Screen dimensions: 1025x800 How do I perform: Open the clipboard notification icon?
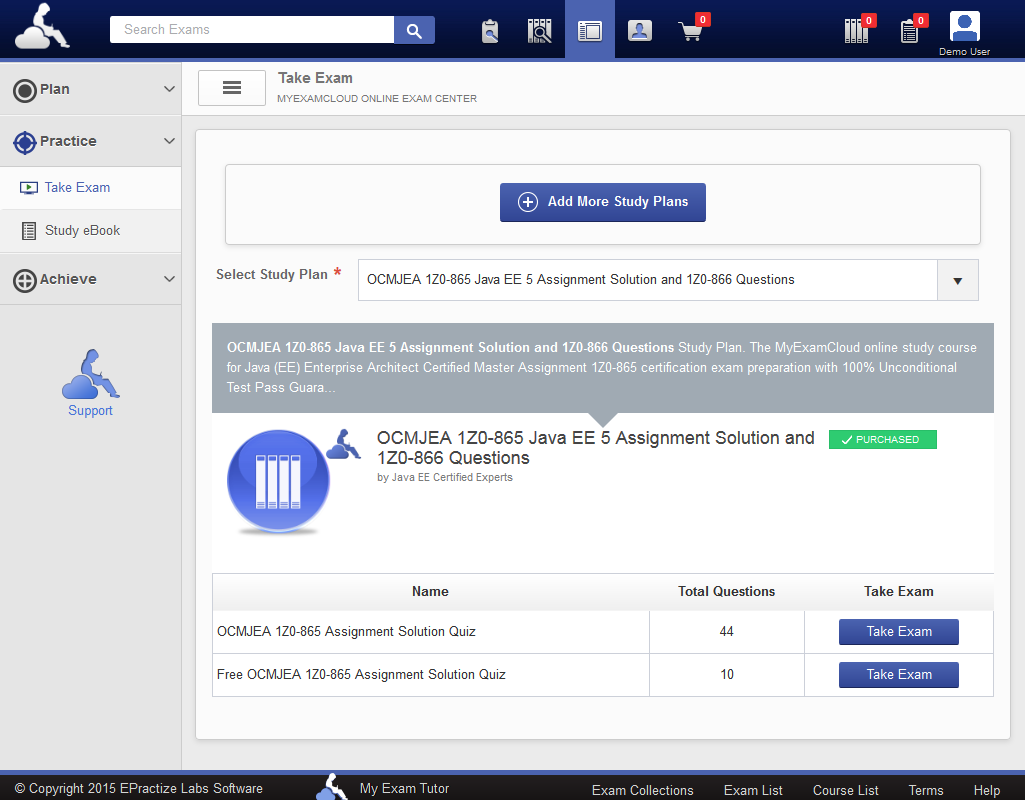point(909,31)
